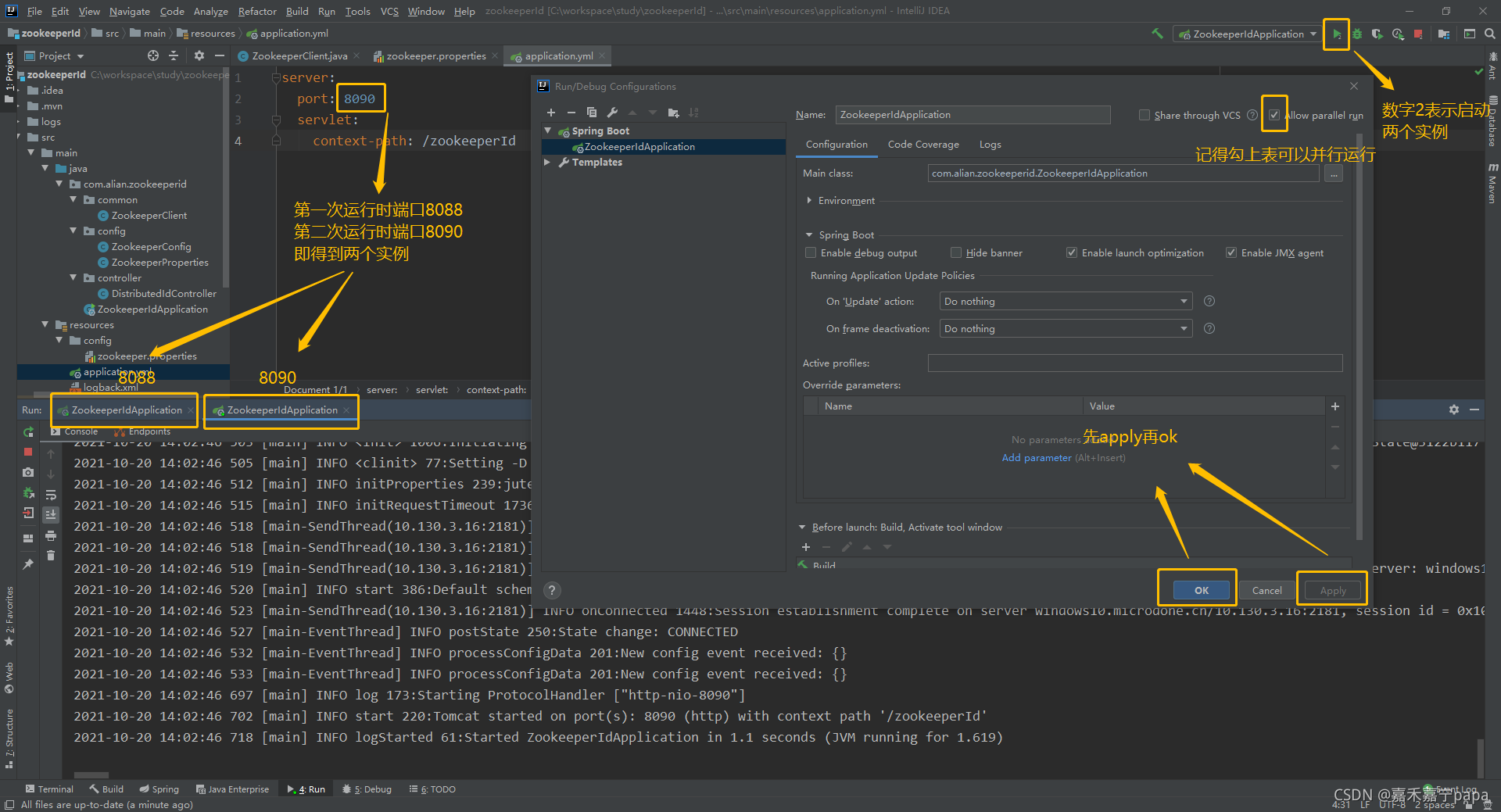Click print icon in Run panel sidebar
The image size is (1501, 812).
click(51, 535)
